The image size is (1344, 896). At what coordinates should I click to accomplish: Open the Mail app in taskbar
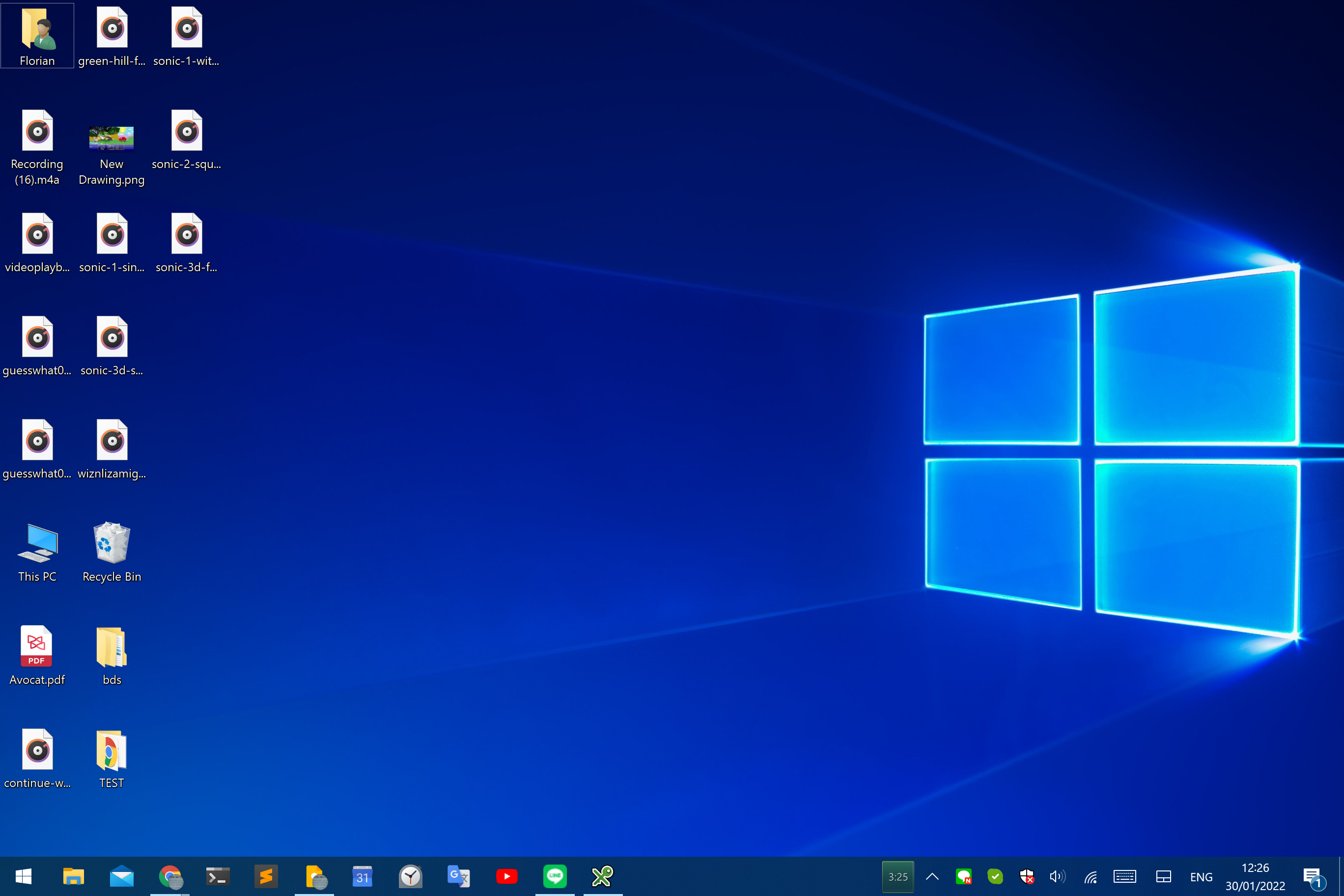[x=122, y=876]
